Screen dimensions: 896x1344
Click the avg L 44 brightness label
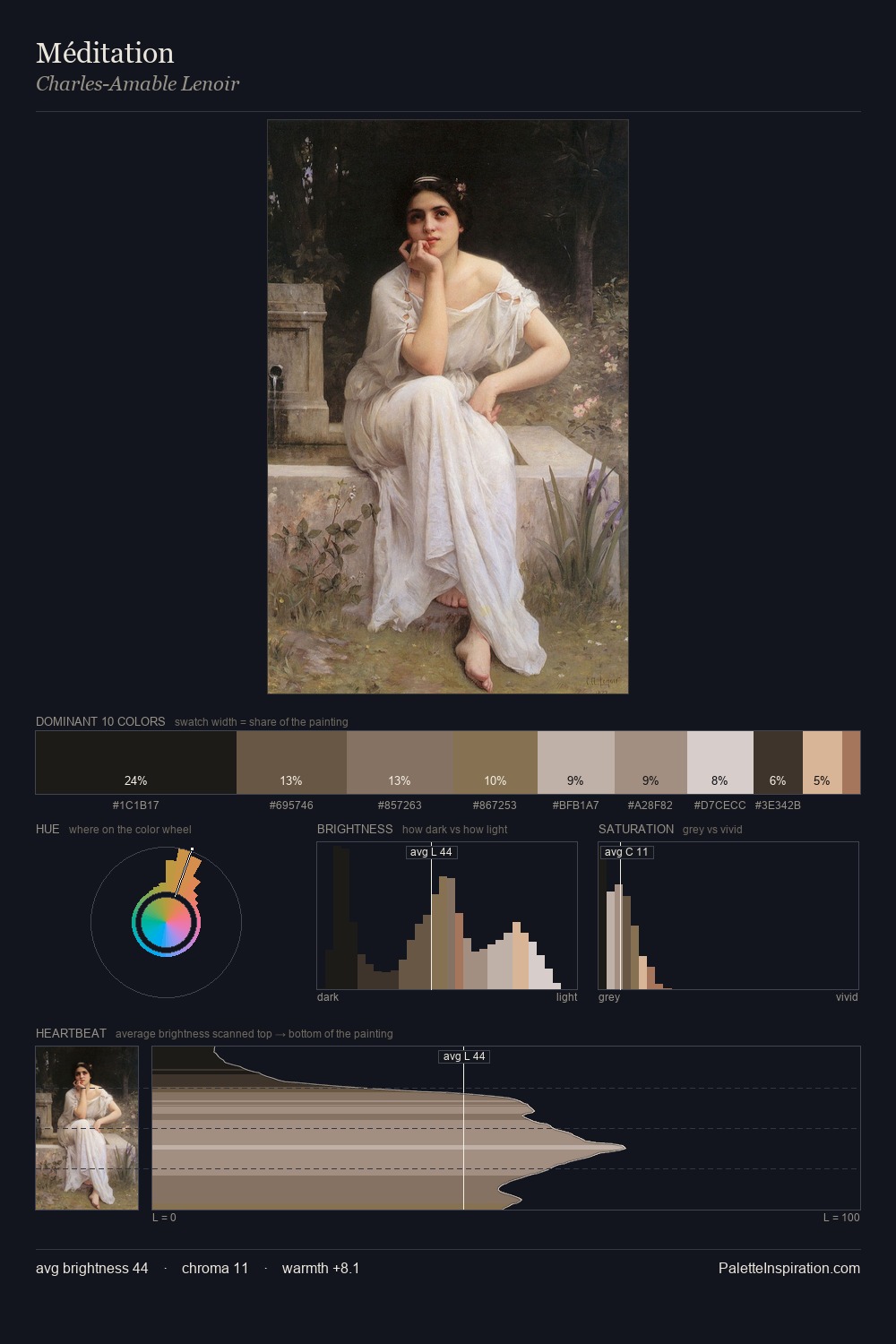tap(431, 852)
